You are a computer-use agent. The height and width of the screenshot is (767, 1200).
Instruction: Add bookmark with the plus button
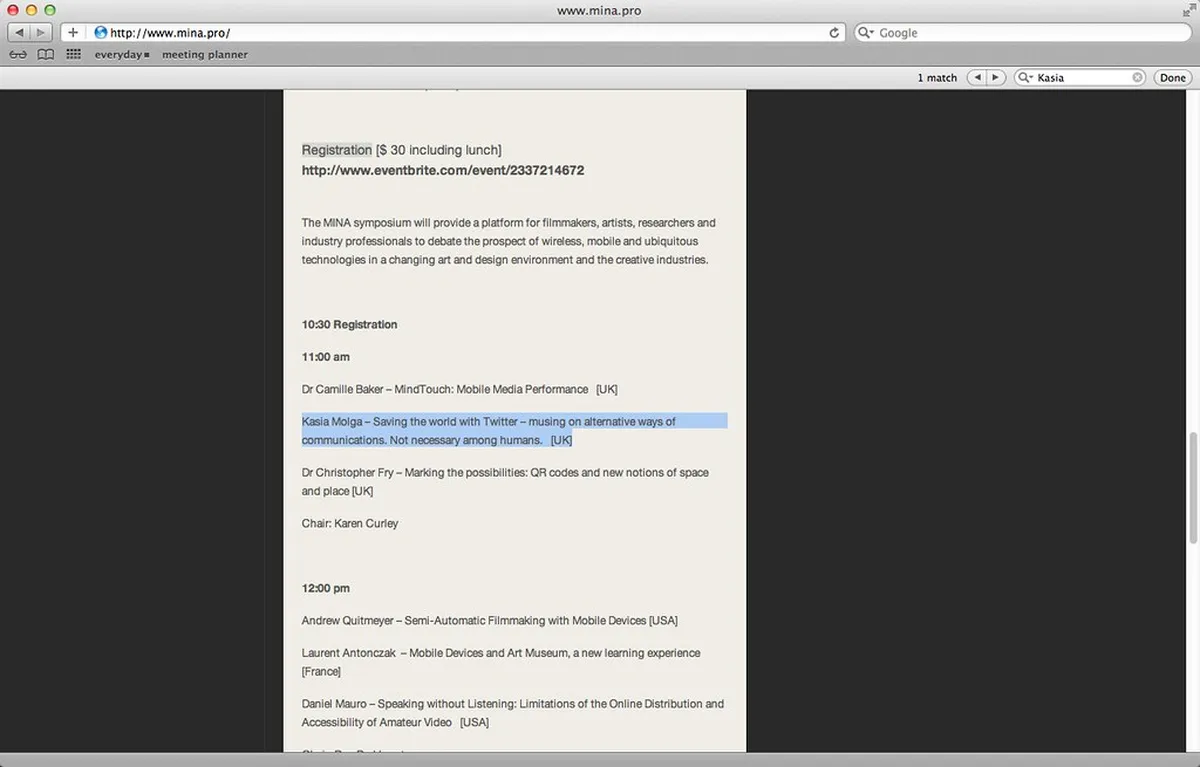(x=73, y=33)
